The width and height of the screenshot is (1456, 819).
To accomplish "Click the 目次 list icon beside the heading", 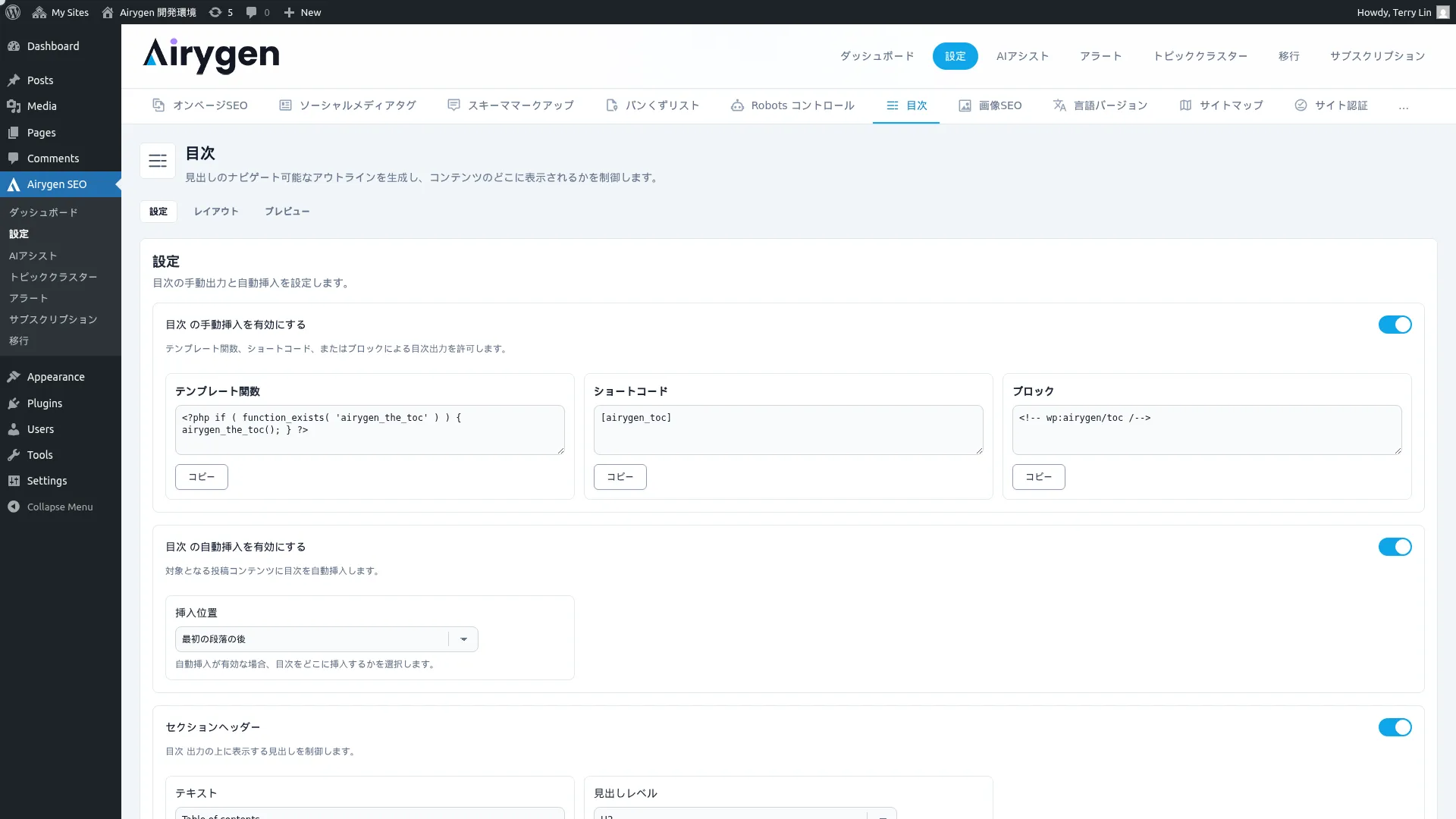I will (158, 161).
